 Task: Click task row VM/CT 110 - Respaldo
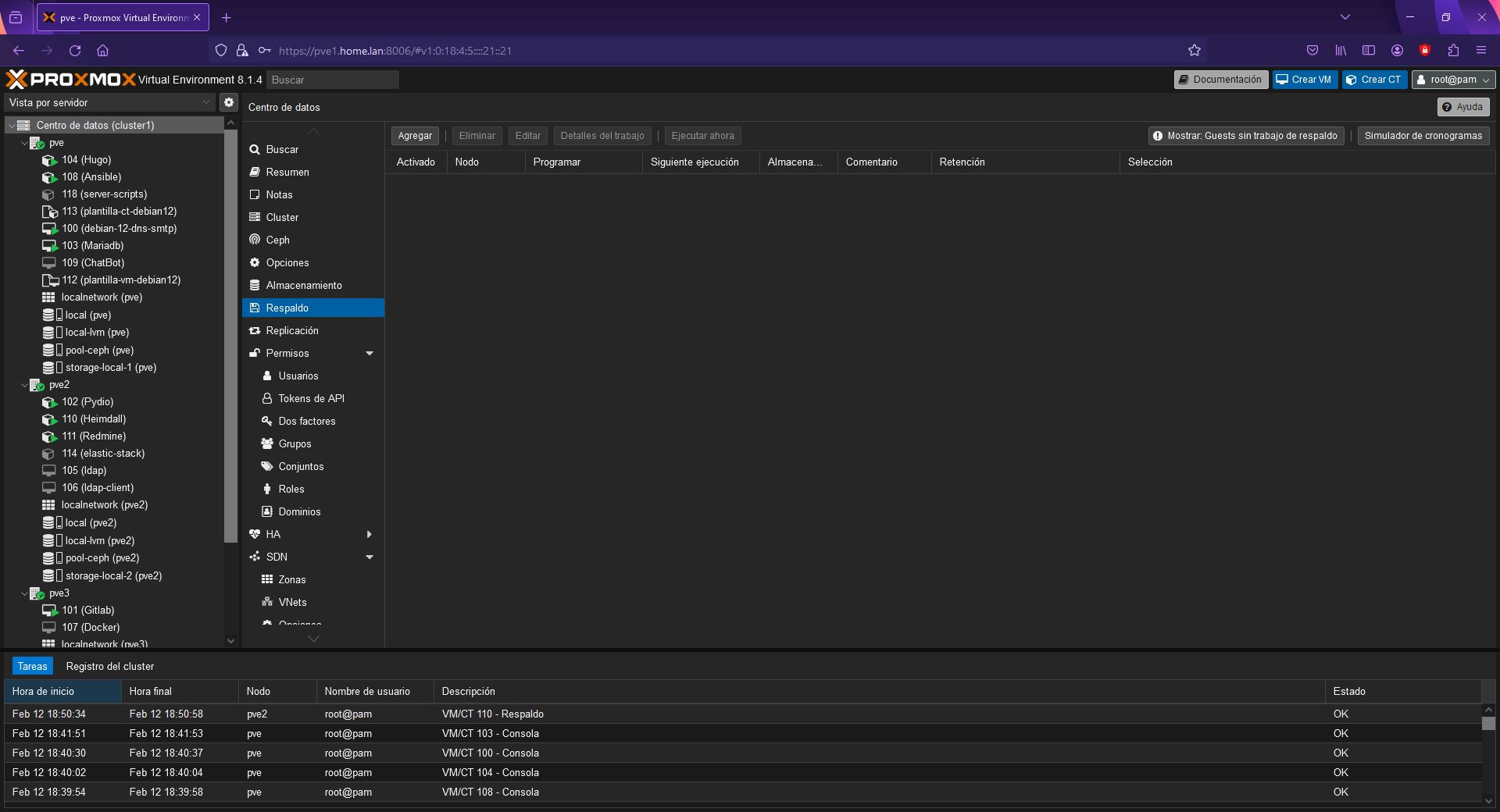point(742,714)
